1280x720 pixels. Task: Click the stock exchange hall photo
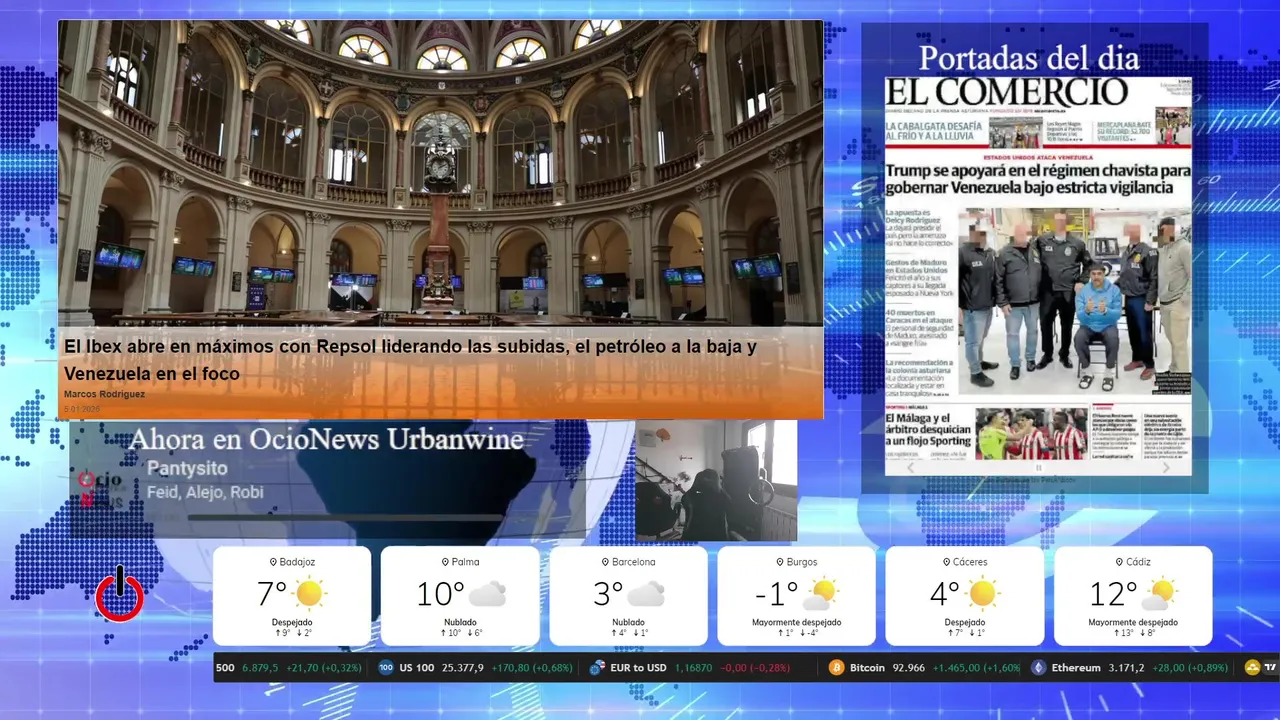[441, 173]
